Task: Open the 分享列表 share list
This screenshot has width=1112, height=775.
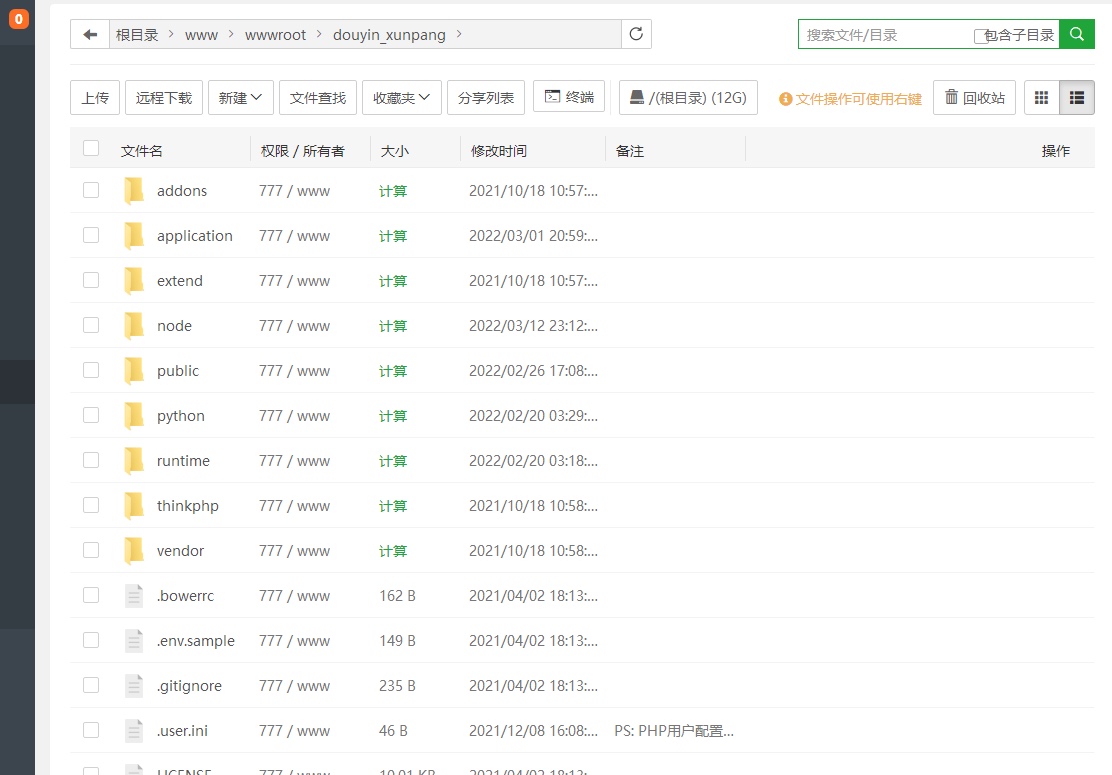Action: point(486,98)
